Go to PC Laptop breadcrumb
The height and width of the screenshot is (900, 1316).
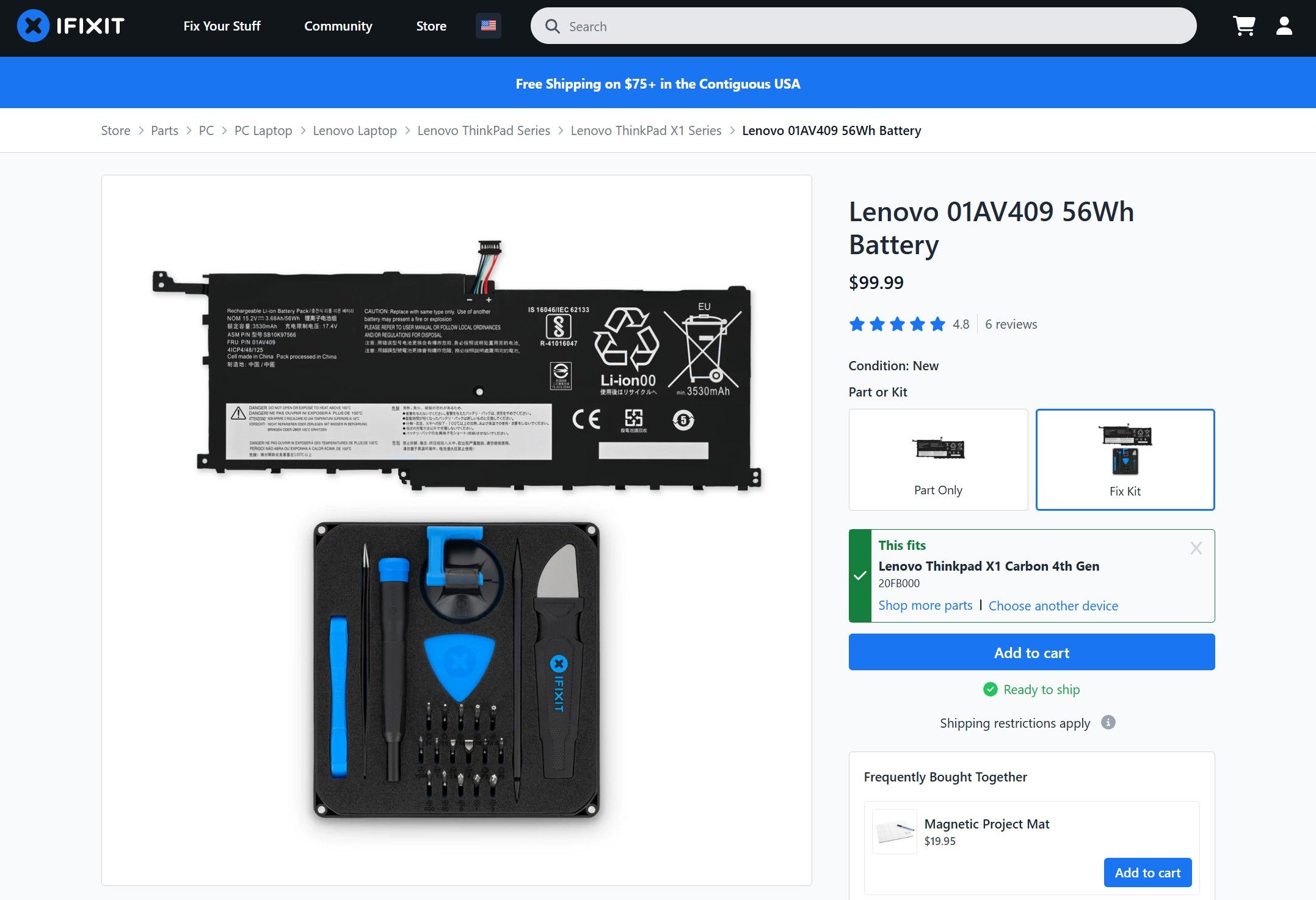[x=263, y=130]
